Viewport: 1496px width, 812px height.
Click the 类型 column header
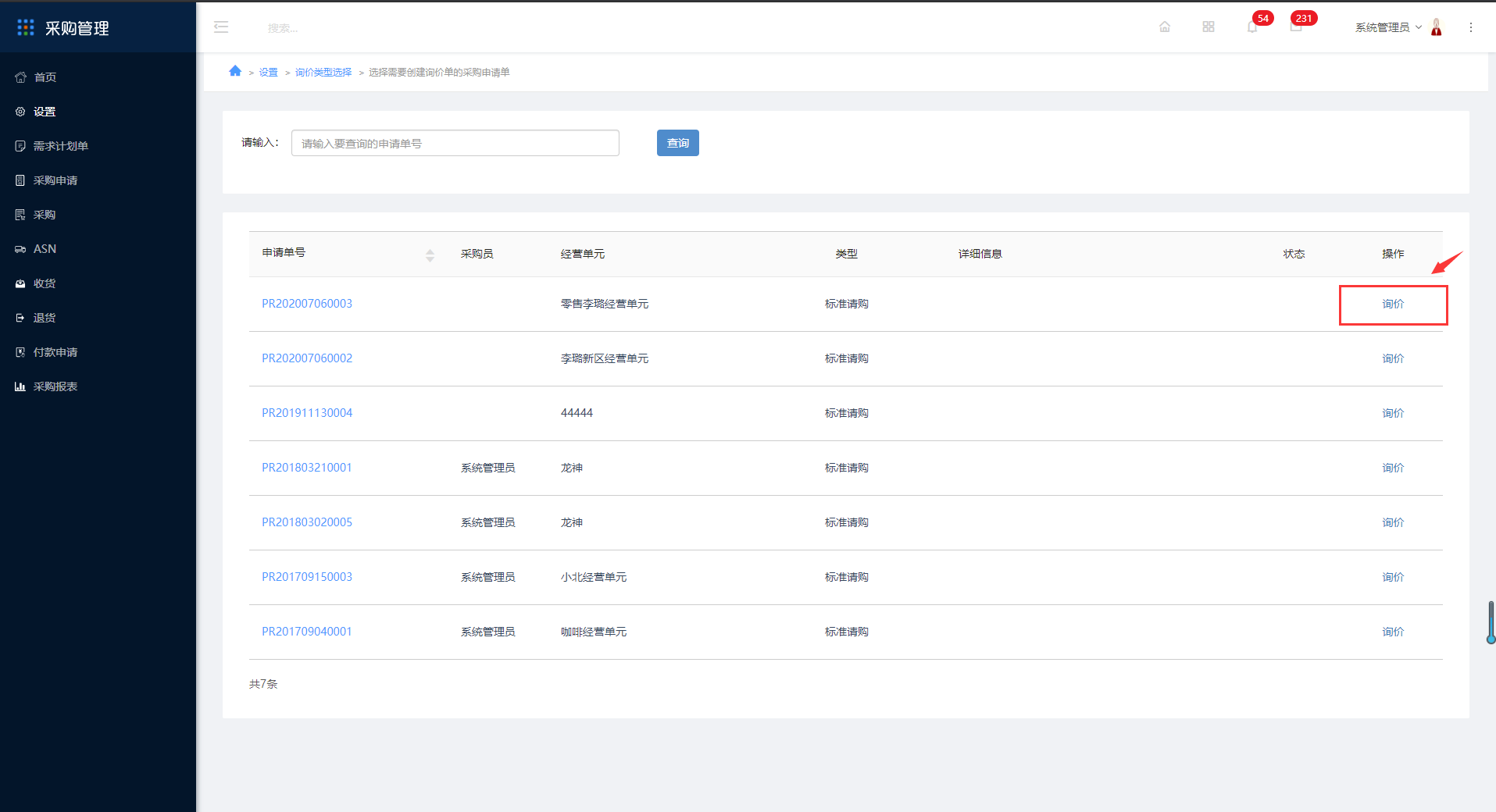point(847,254)
